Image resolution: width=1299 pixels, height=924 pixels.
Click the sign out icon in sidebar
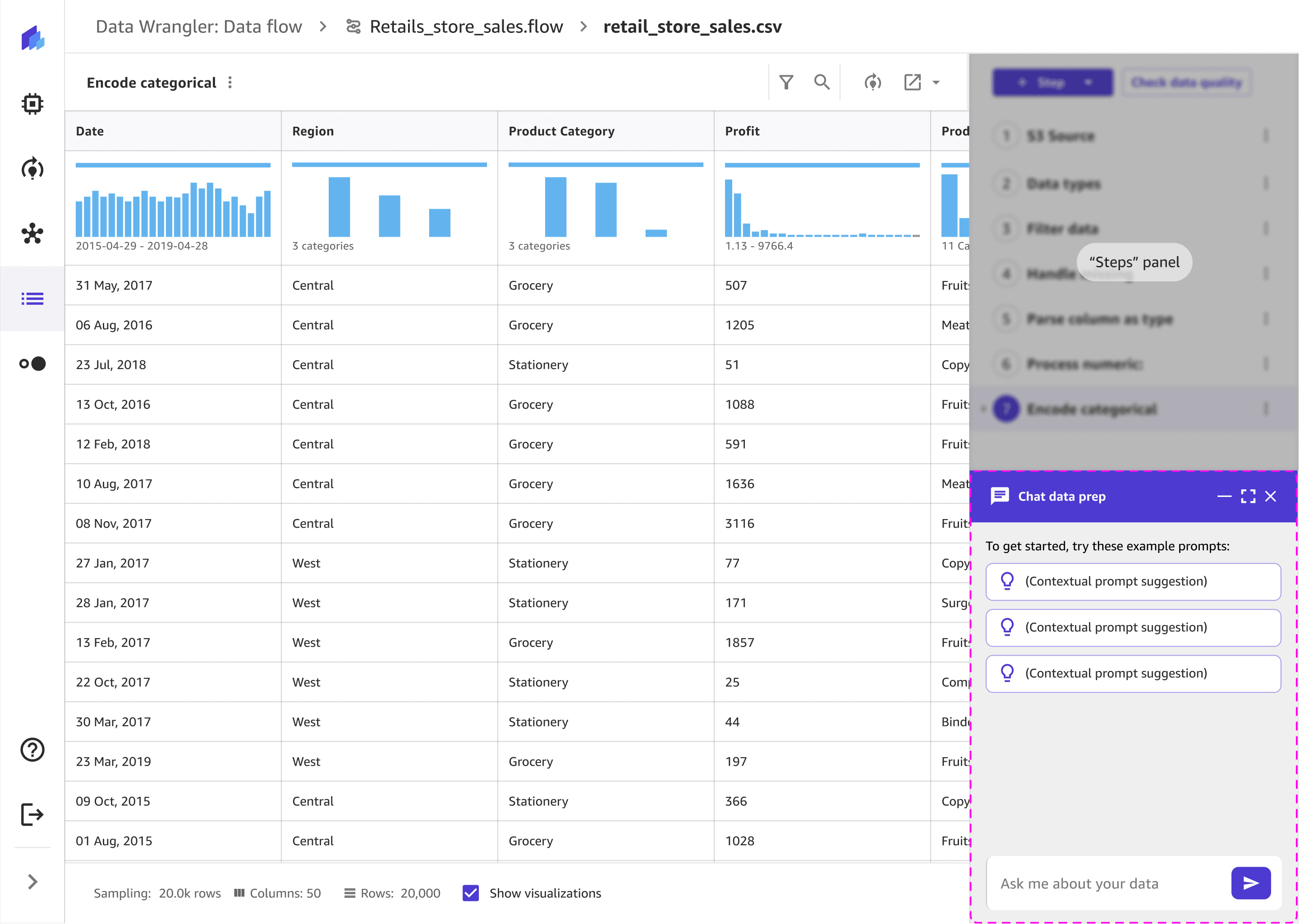tap(32, 814)
